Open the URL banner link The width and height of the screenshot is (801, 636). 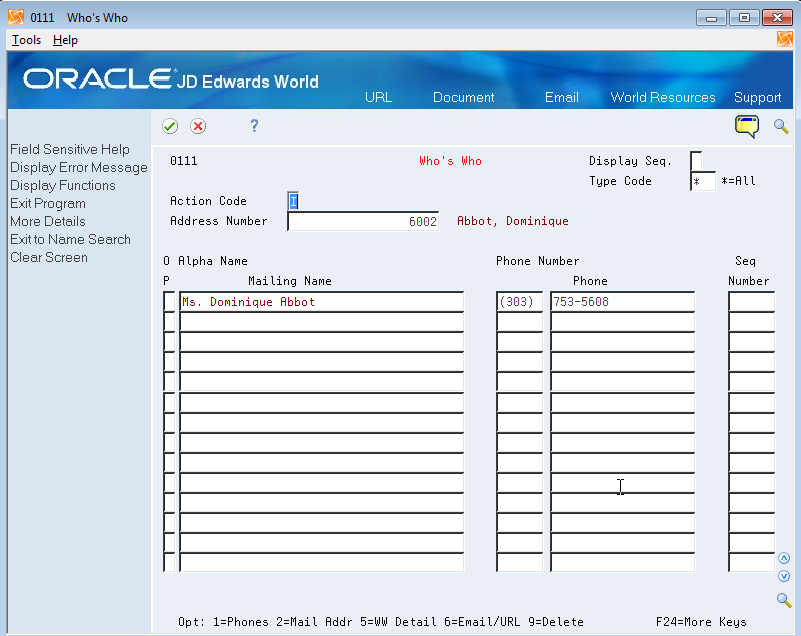pyautogui.click(x=379, y=97)
